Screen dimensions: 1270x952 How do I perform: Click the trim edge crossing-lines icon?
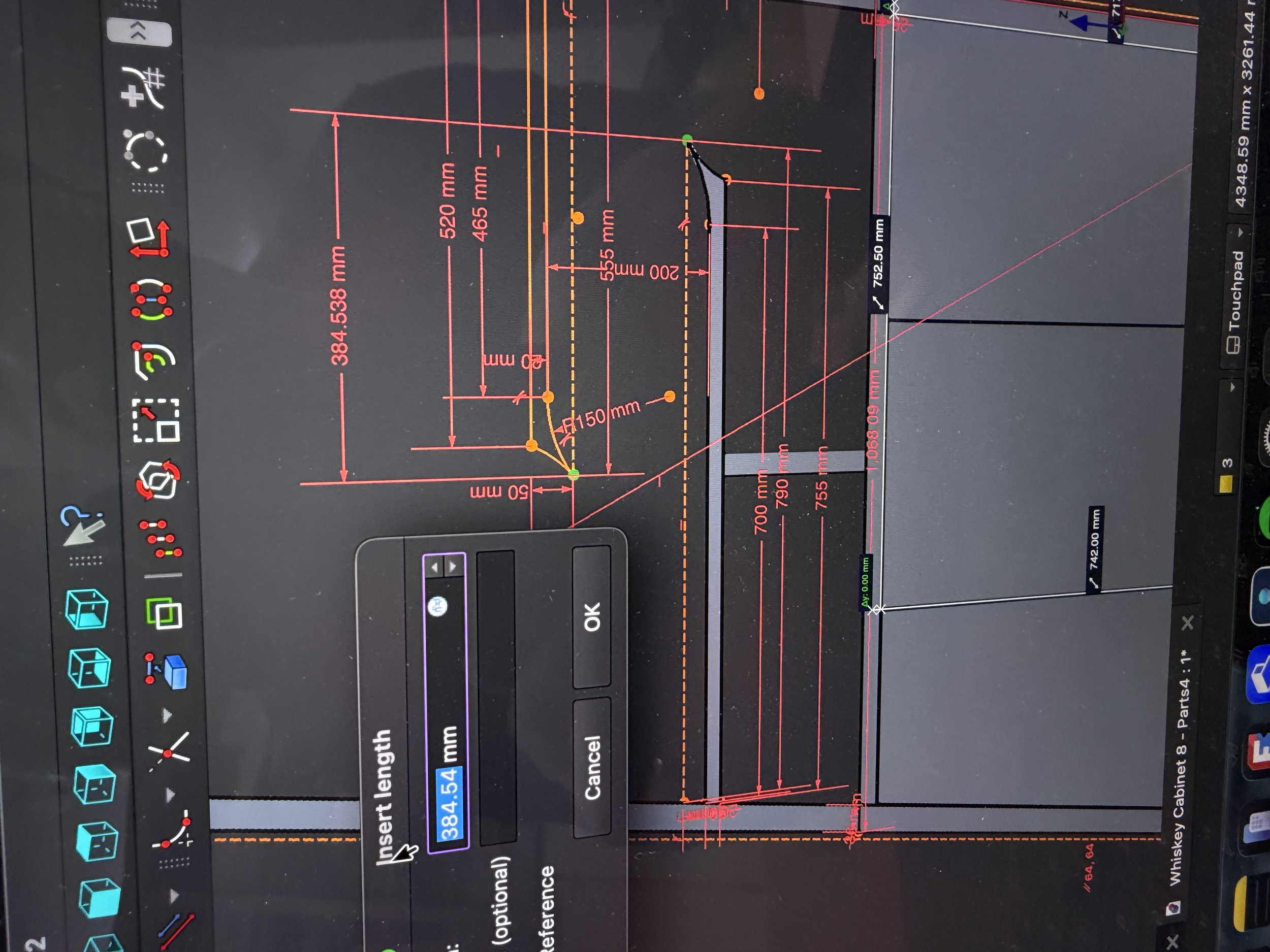point(168,752)
